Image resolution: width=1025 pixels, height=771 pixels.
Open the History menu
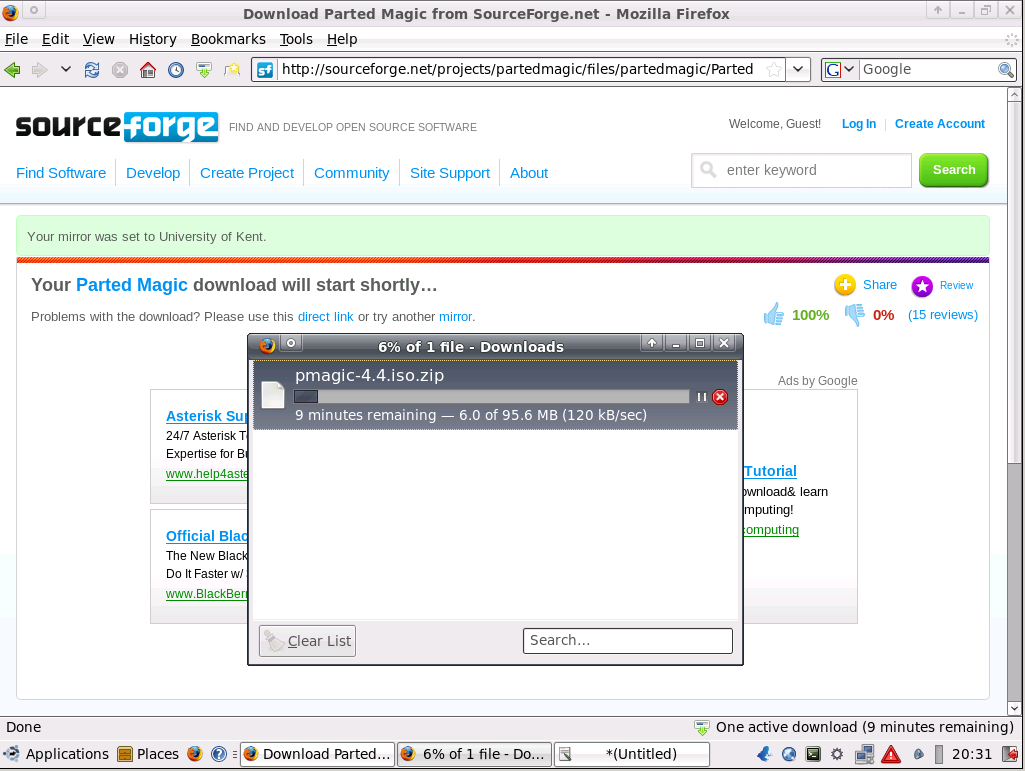(153, 39)
